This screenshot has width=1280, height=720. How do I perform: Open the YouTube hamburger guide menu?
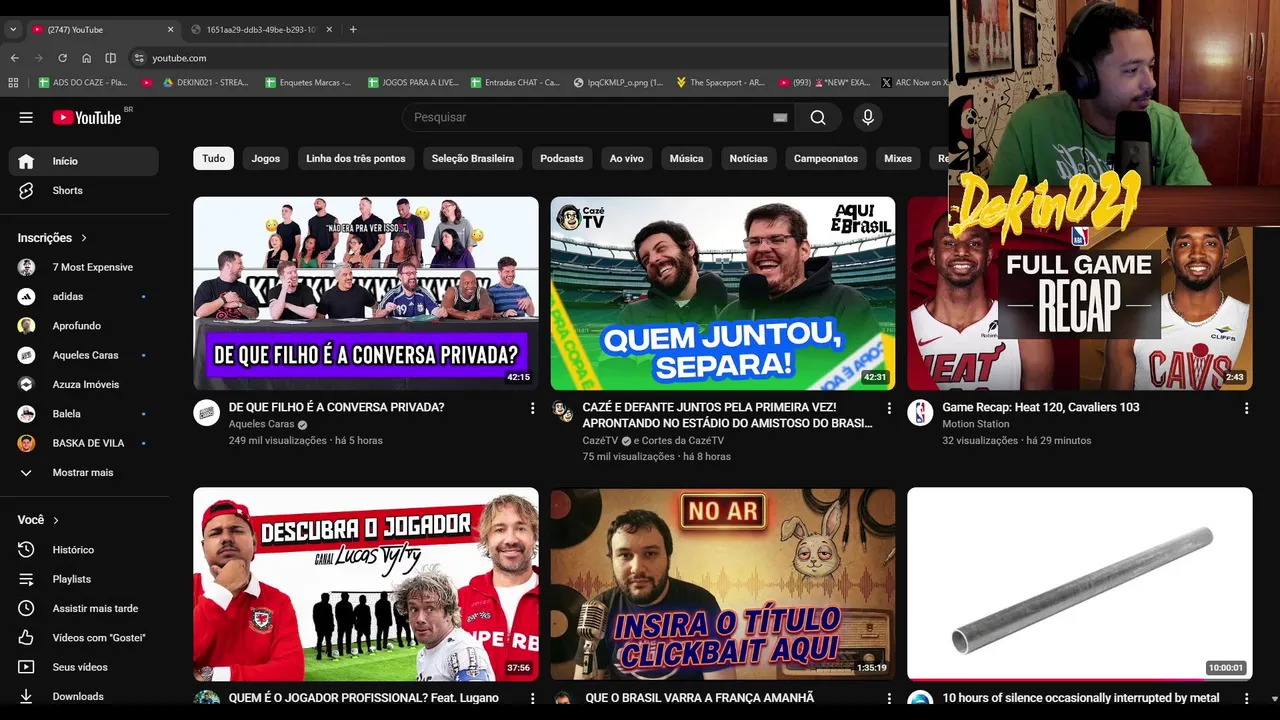click(x=26, y=117)
